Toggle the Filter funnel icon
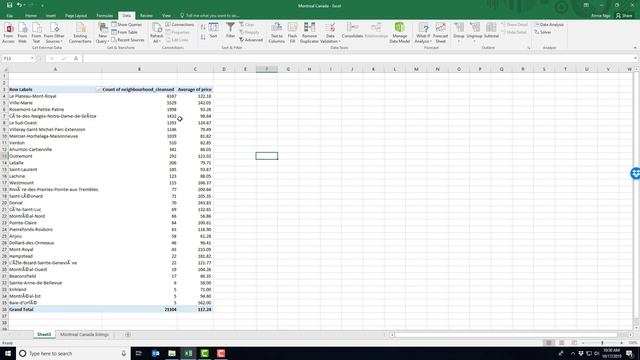The height and width of the screenshot is (360, 640). coord(231,31)
